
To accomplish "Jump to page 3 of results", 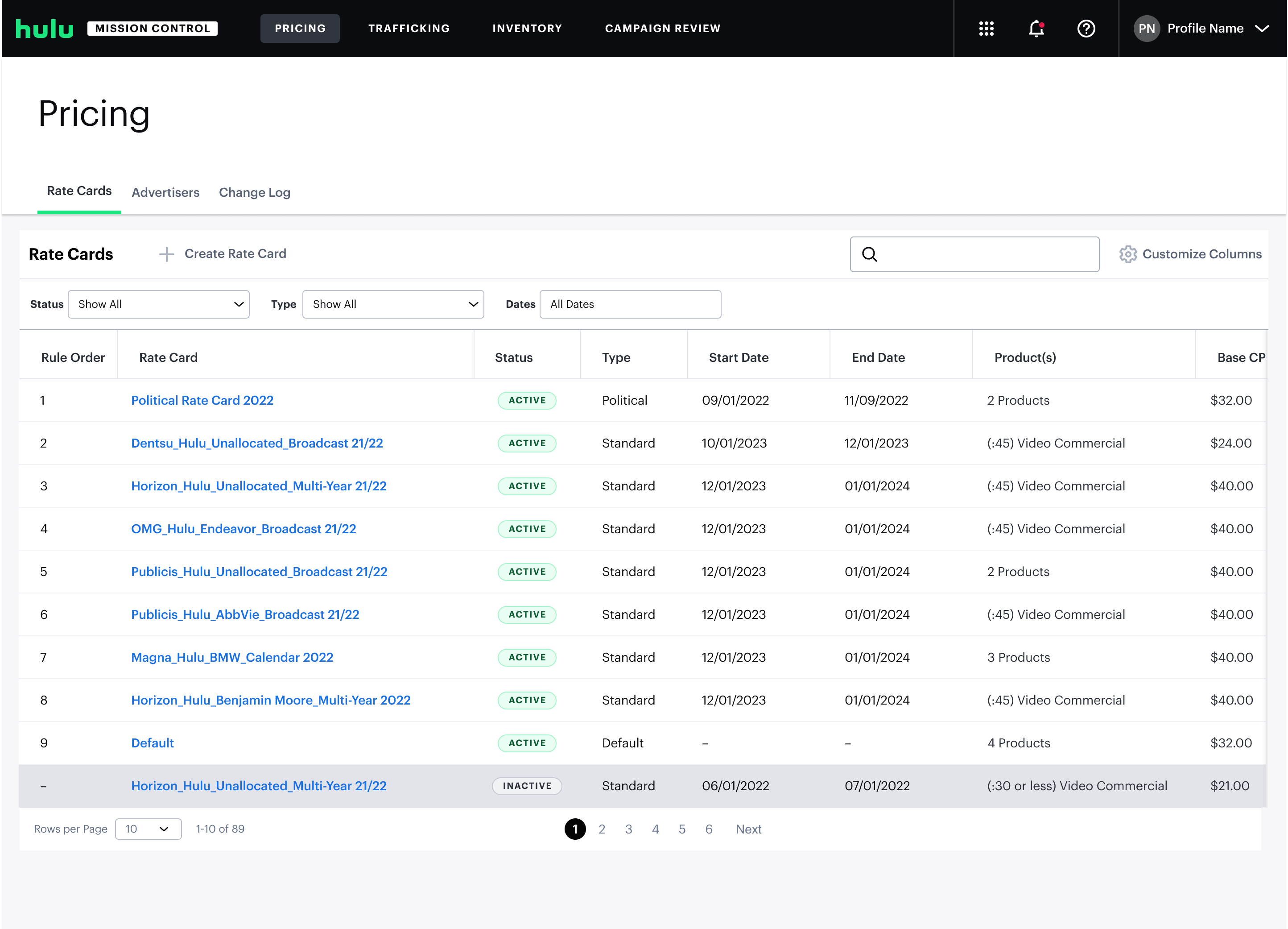I will coord(628,829).
